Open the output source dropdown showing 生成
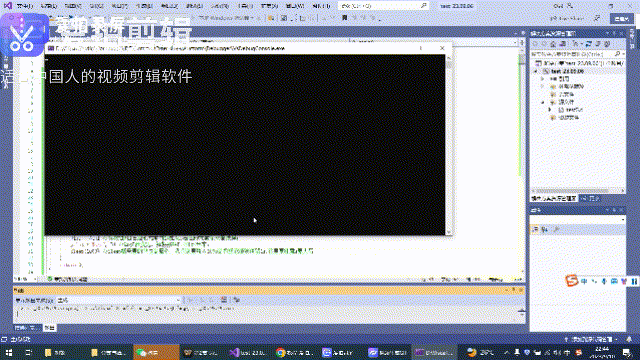Screen dimensions: 640x360 pyautogui.click(x=118, y=300)
